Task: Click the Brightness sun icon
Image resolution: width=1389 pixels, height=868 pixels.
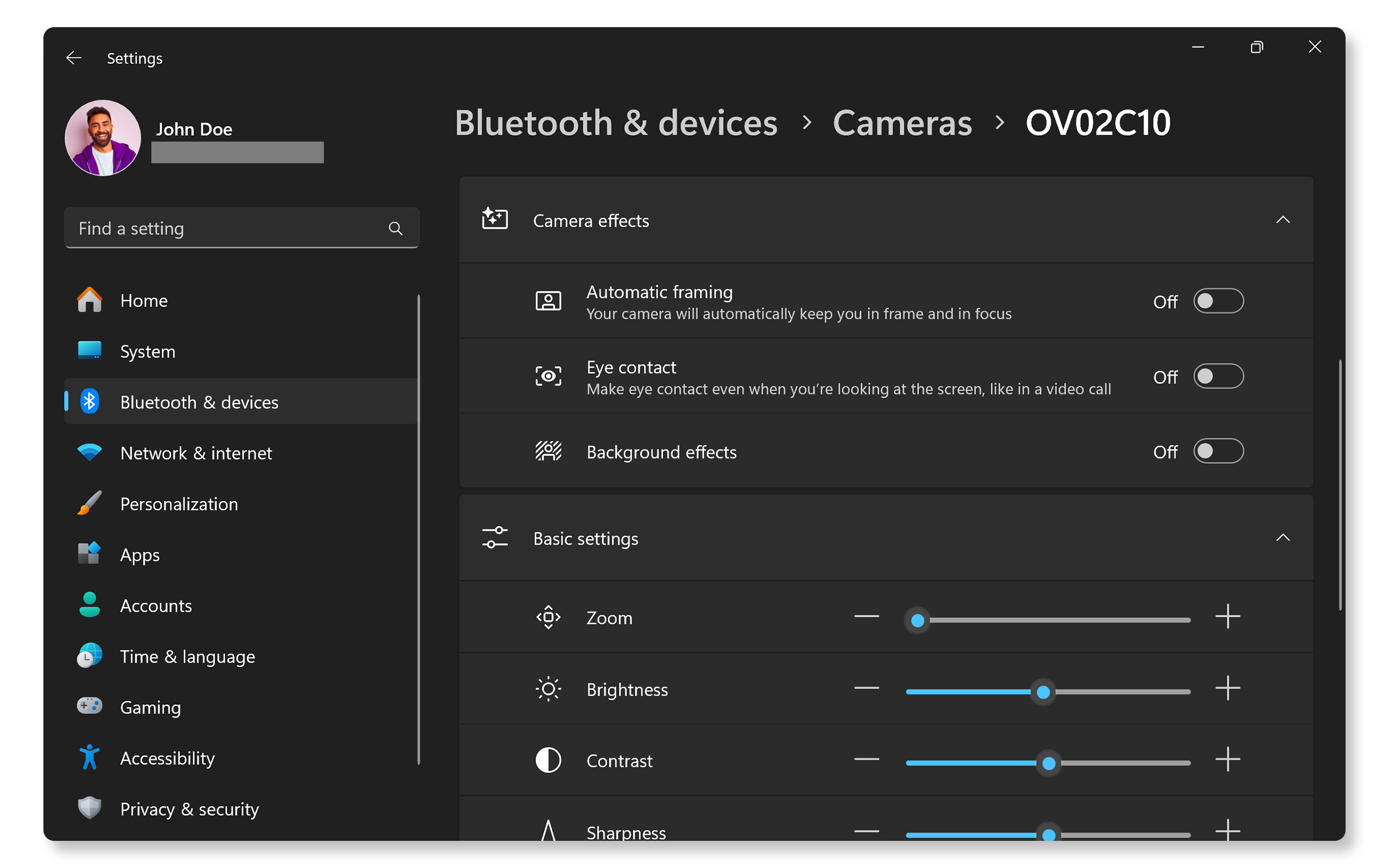Action: [x=548, y=689]
